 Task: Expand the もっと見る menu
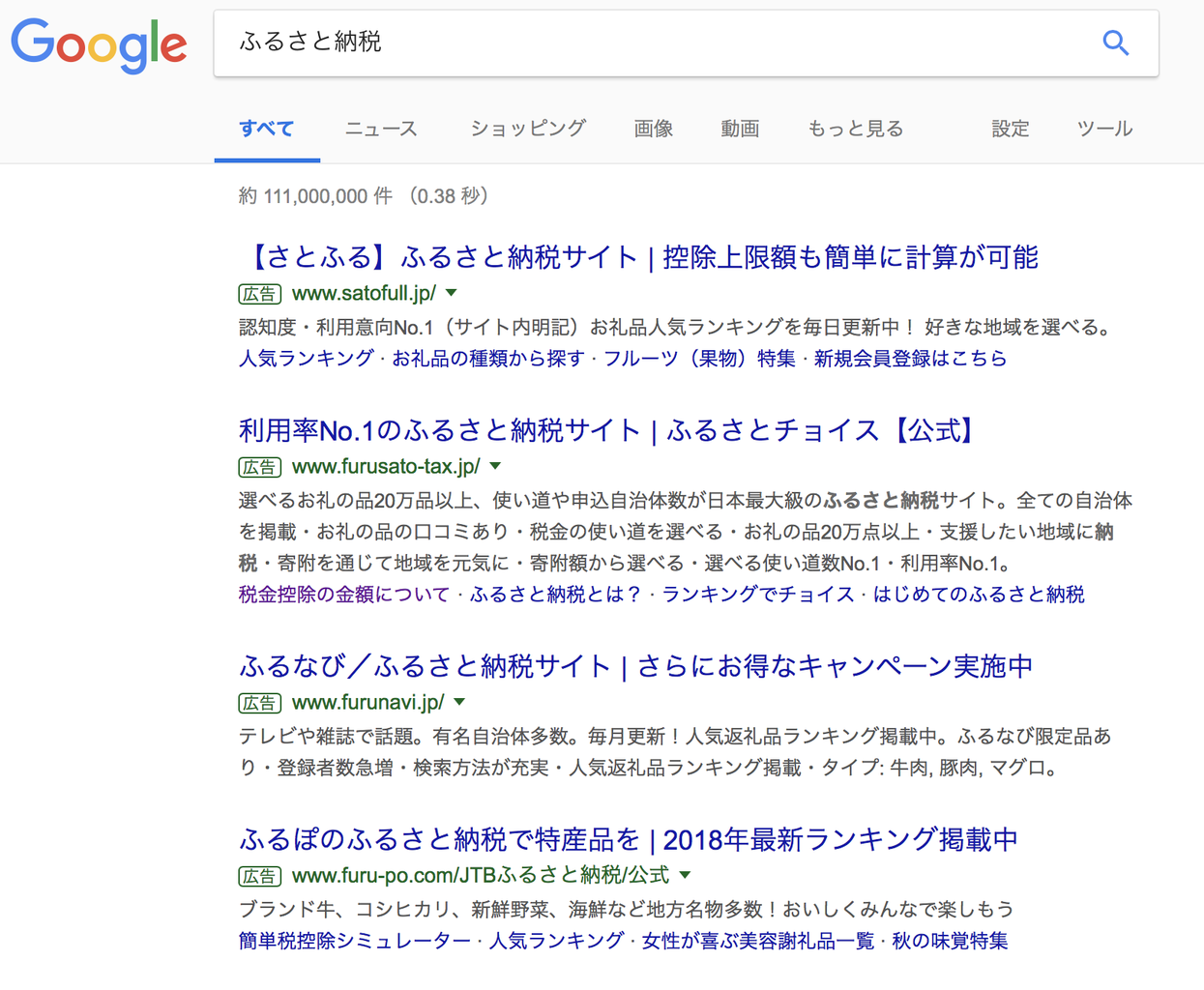tap(855, 129)
